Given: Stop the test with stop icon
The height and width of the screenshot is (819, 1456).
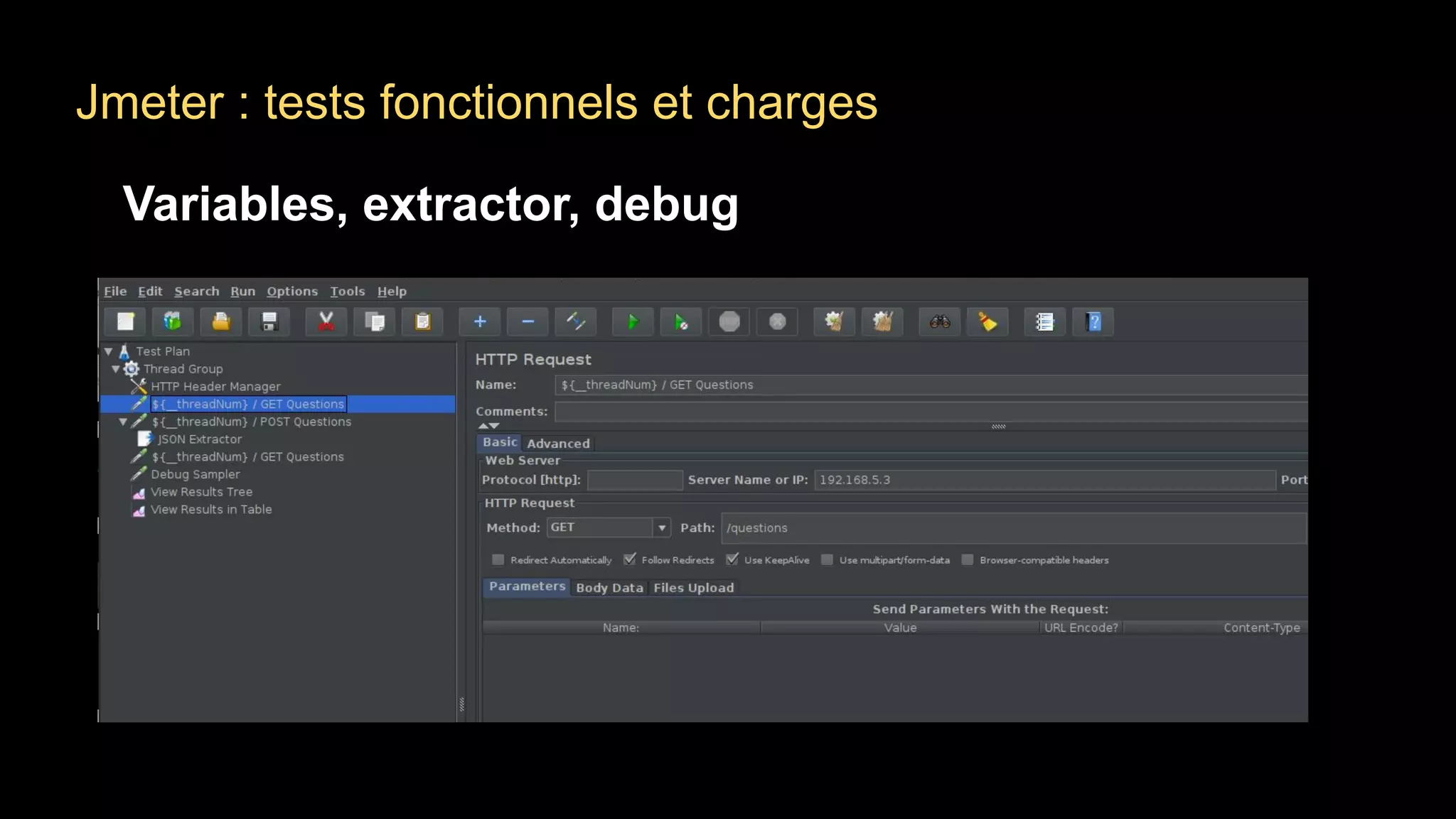Looking at the screenshot, I should tap(729, 322).
